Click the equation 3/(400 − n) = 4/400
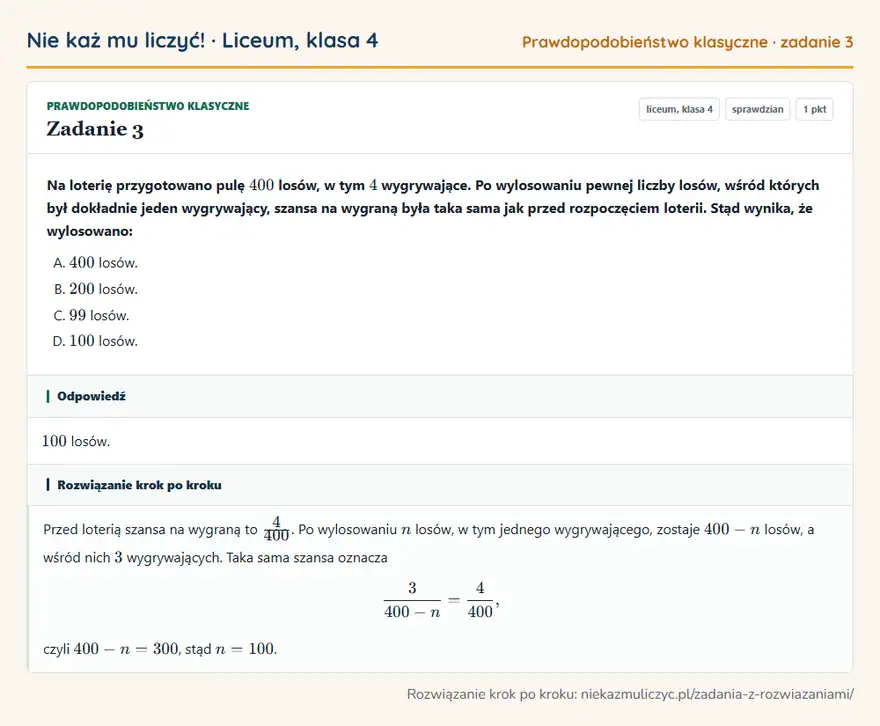880x726 pixels. coord(441,600)
